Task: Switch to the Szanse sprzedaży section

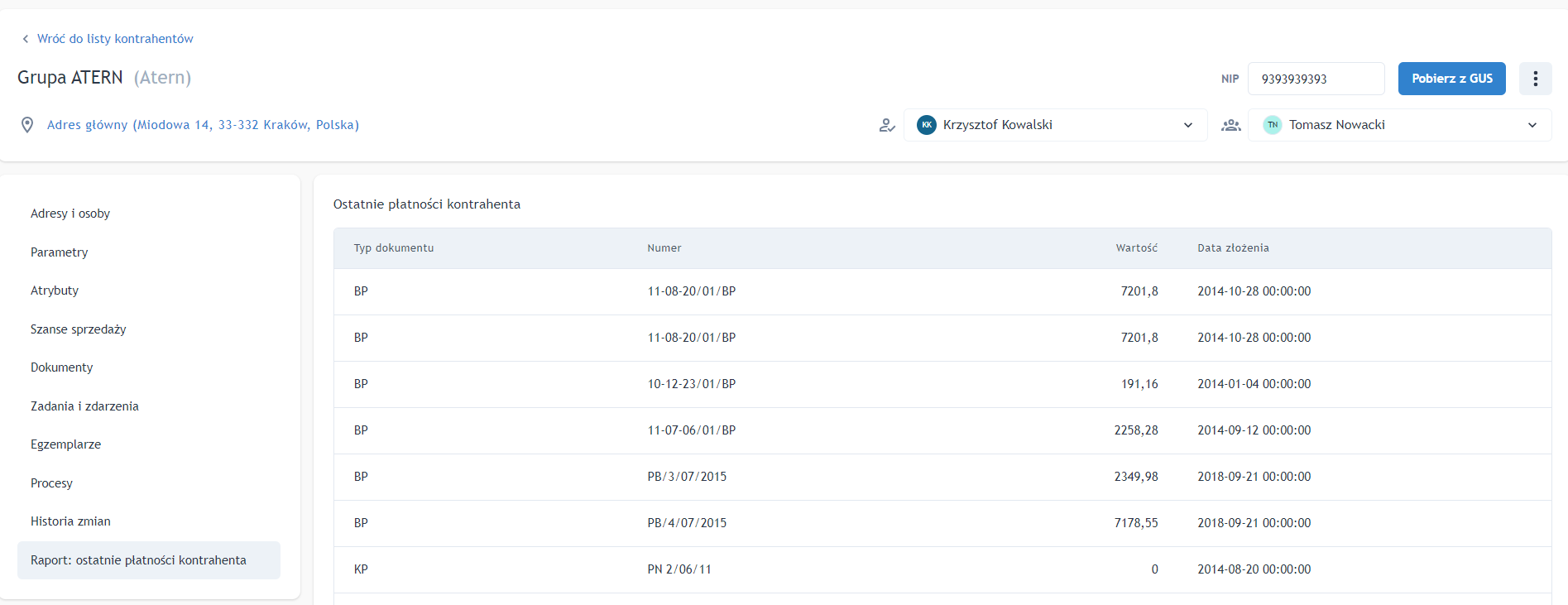Action: pyautogui.click(x=79, y=329)
